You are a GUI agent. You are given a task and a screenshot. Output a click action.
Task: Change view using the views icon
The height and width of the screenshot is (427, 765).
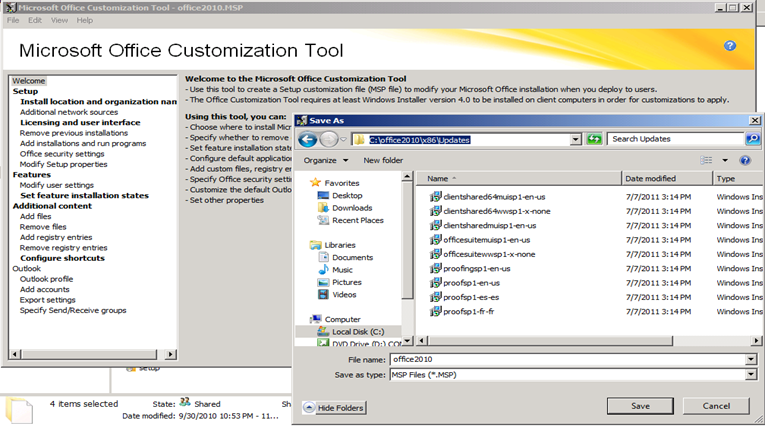pyautogui.click(x=706, y=161)
